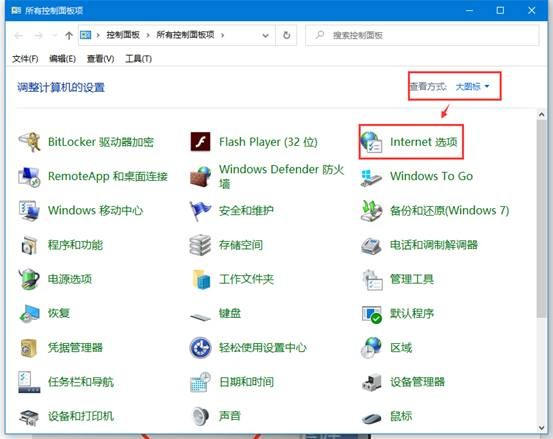The height and width of the screenshot is (439, 553).
Task: Expand the address bar history dropdown arrow
Action: coord(266,35)
